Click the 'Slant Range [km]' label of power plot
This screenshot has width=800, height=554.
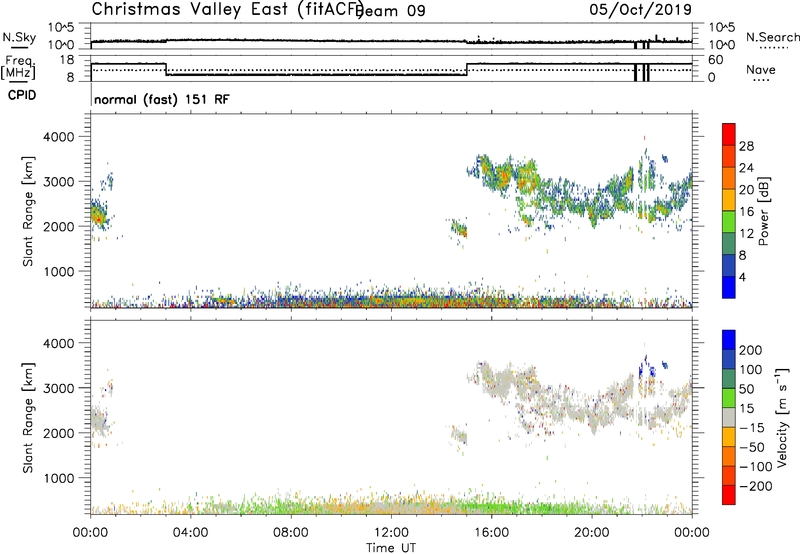pyautogui.click(x=28, y=211)
